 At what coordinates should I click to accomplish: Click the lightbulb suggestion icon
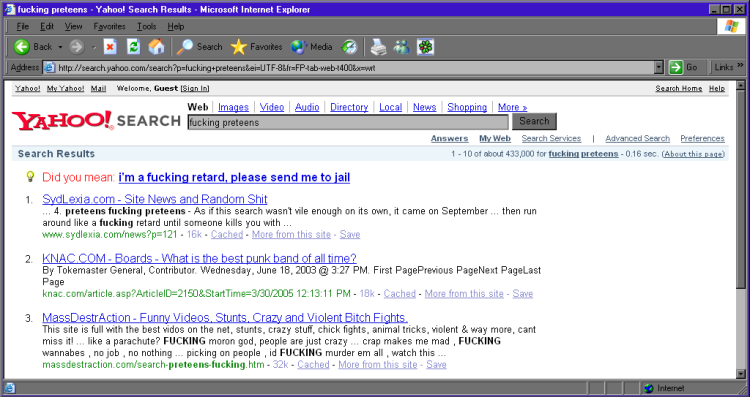tap(30, 177)
